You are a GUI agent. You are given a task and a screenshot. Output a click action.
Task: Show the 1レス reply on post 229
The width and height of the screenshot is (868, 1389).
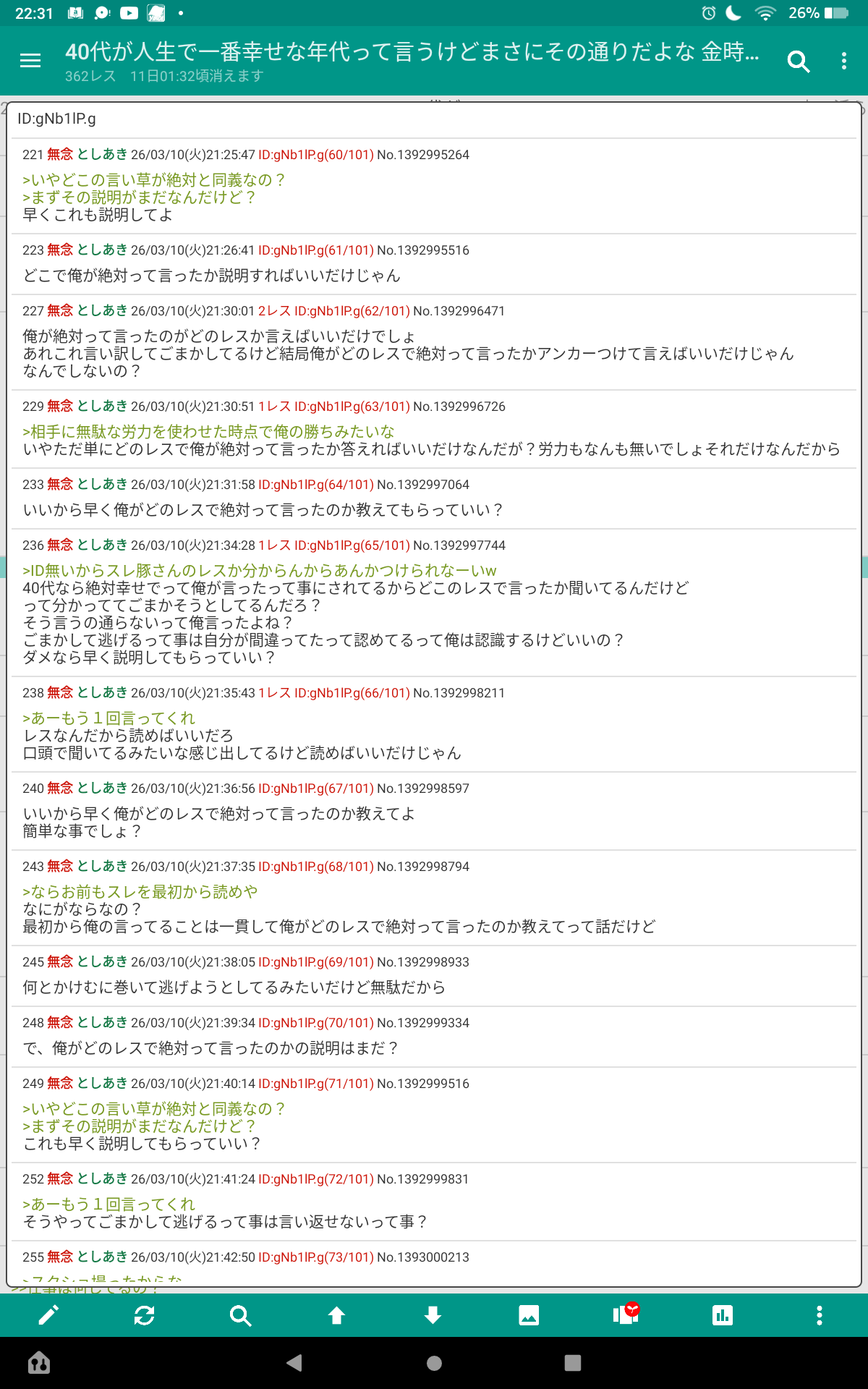pos(274,407)
